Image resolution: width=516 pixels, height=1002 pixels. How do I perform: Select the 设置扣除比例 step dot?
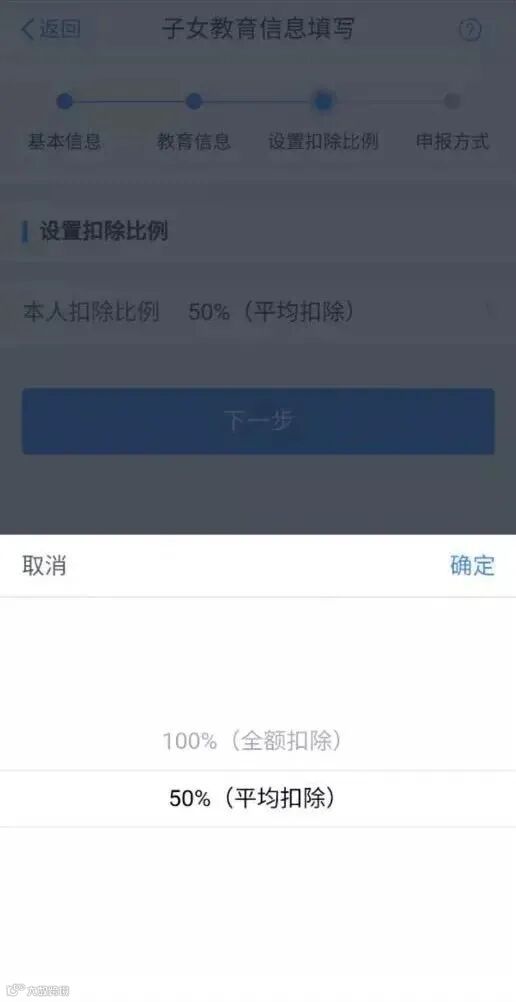click(x=323, y=100)
